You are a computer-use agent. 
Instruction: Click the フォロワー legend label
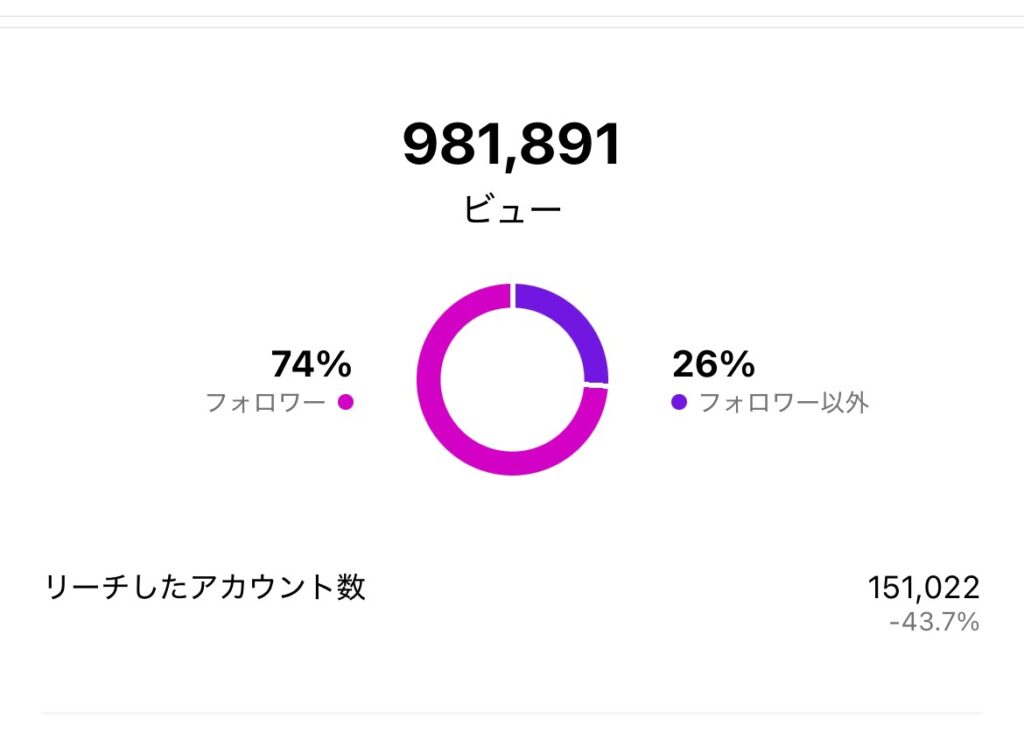tap(266, 402)
